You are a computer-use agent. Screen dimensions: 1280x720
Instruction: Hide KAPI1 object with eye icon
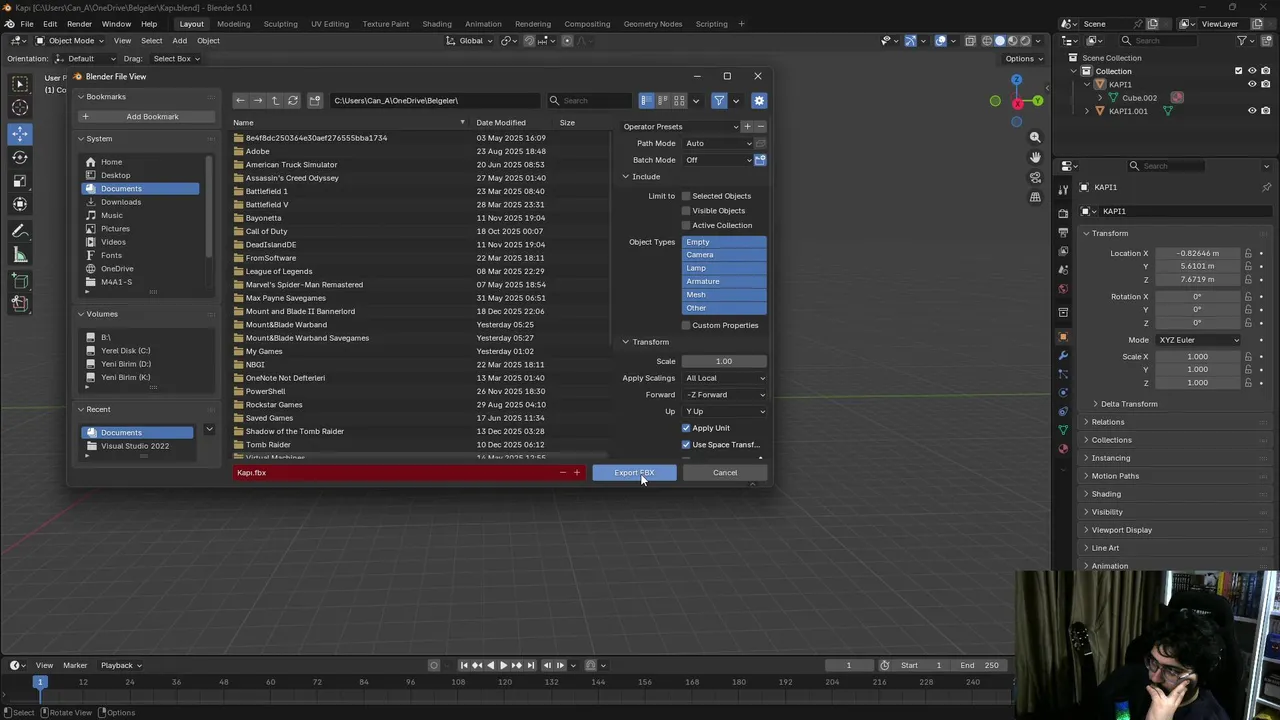click(1252, 84)
